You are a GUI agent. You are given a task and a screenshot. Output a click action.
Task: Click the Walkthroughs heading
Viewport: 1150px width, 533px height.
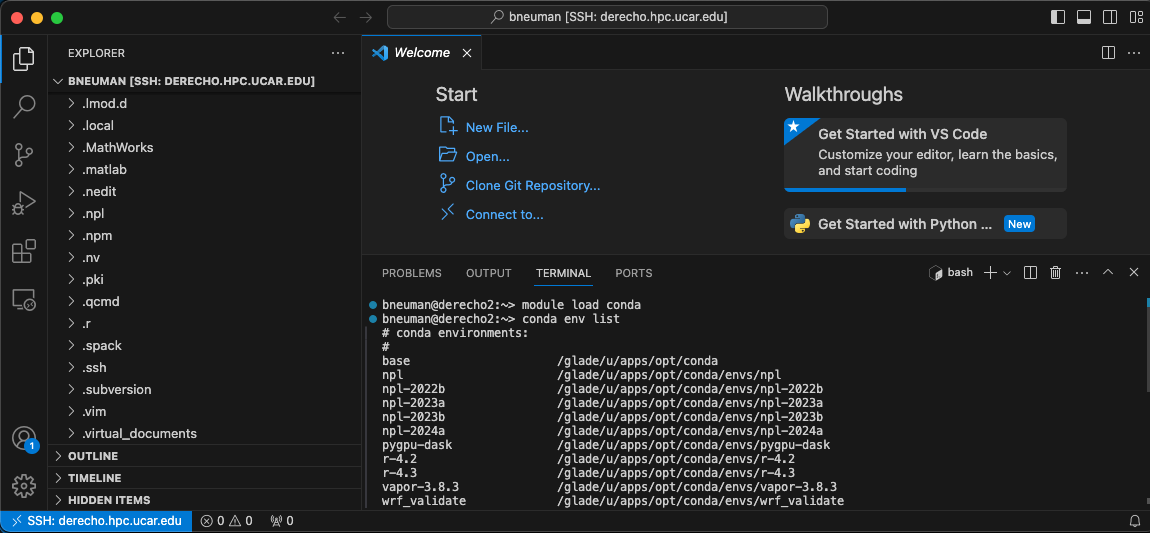tap(843, 95)
